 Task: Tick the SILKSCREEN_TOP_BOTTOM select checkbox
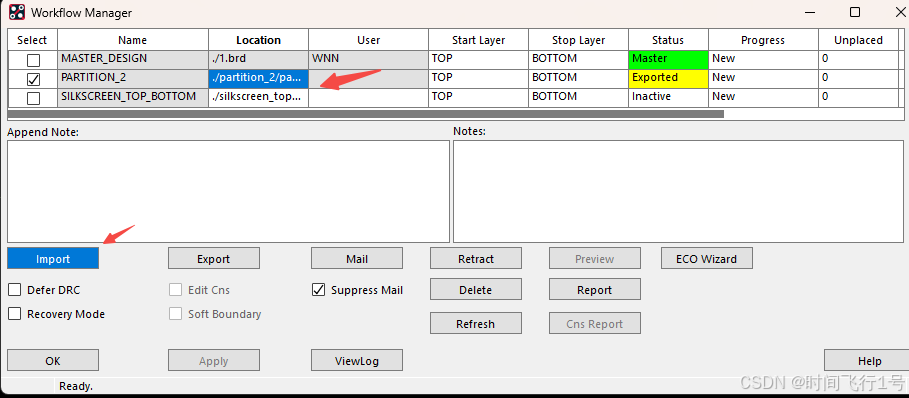[34, 98]
